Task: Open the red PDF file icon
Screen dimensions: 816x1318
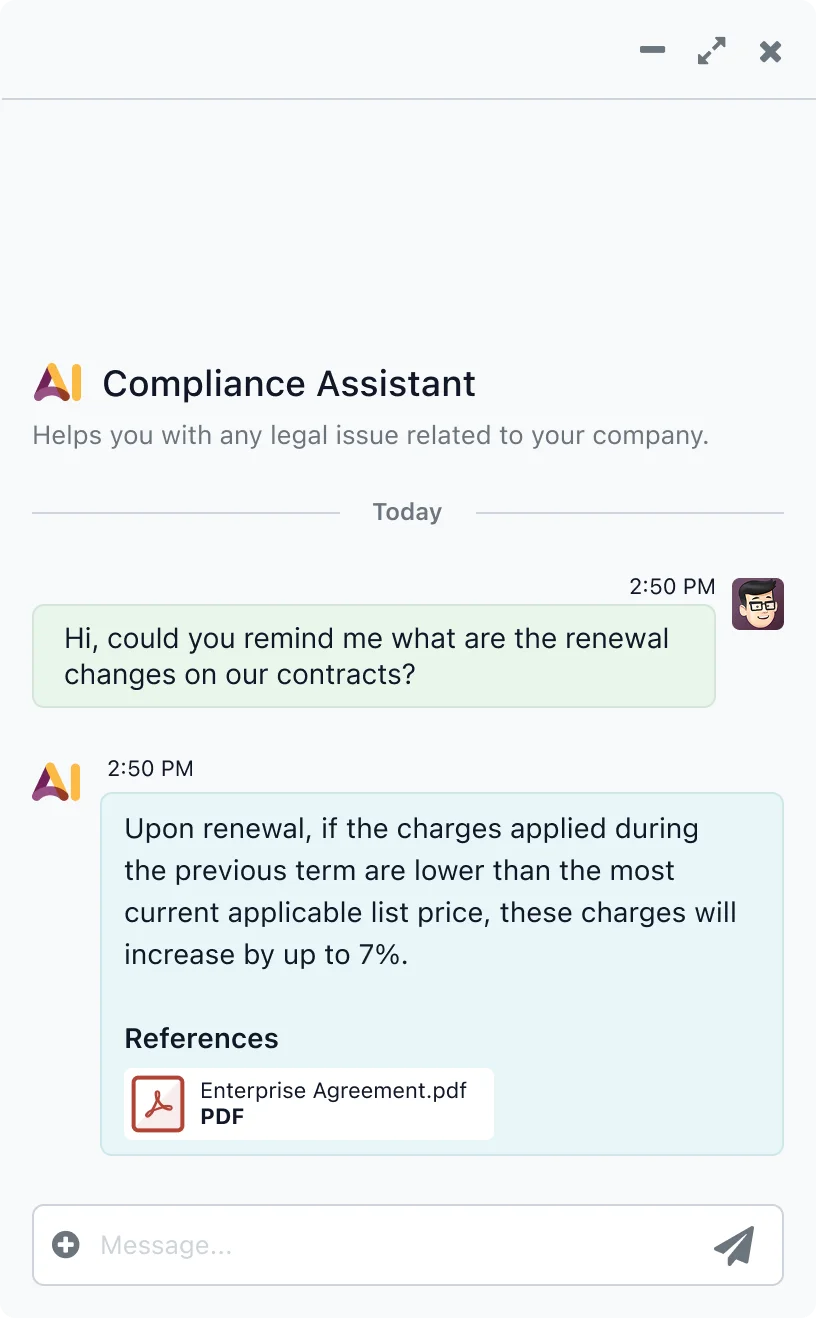Action: coord(158,1103)
